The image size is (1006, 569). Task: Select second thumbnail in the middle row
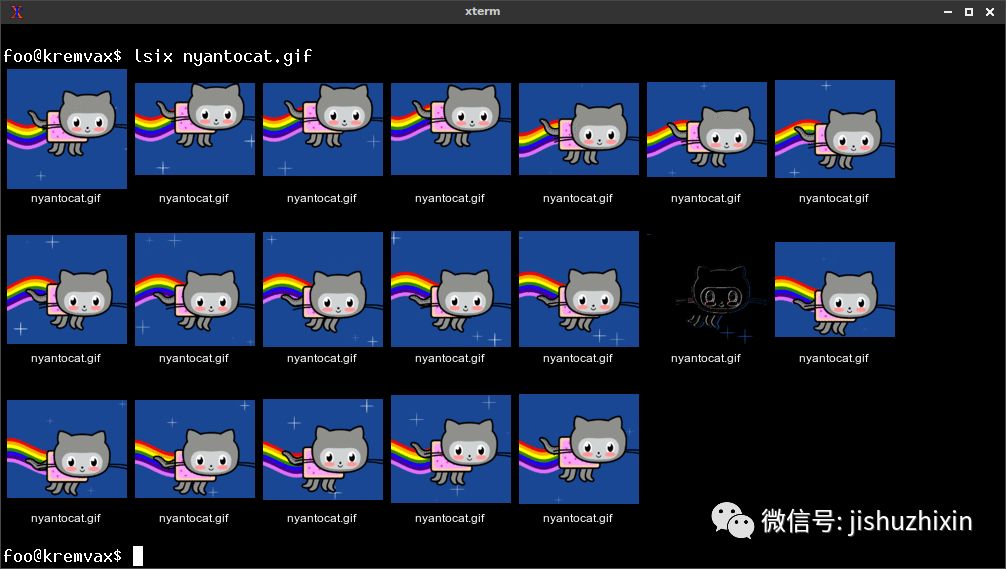point(195,289)
